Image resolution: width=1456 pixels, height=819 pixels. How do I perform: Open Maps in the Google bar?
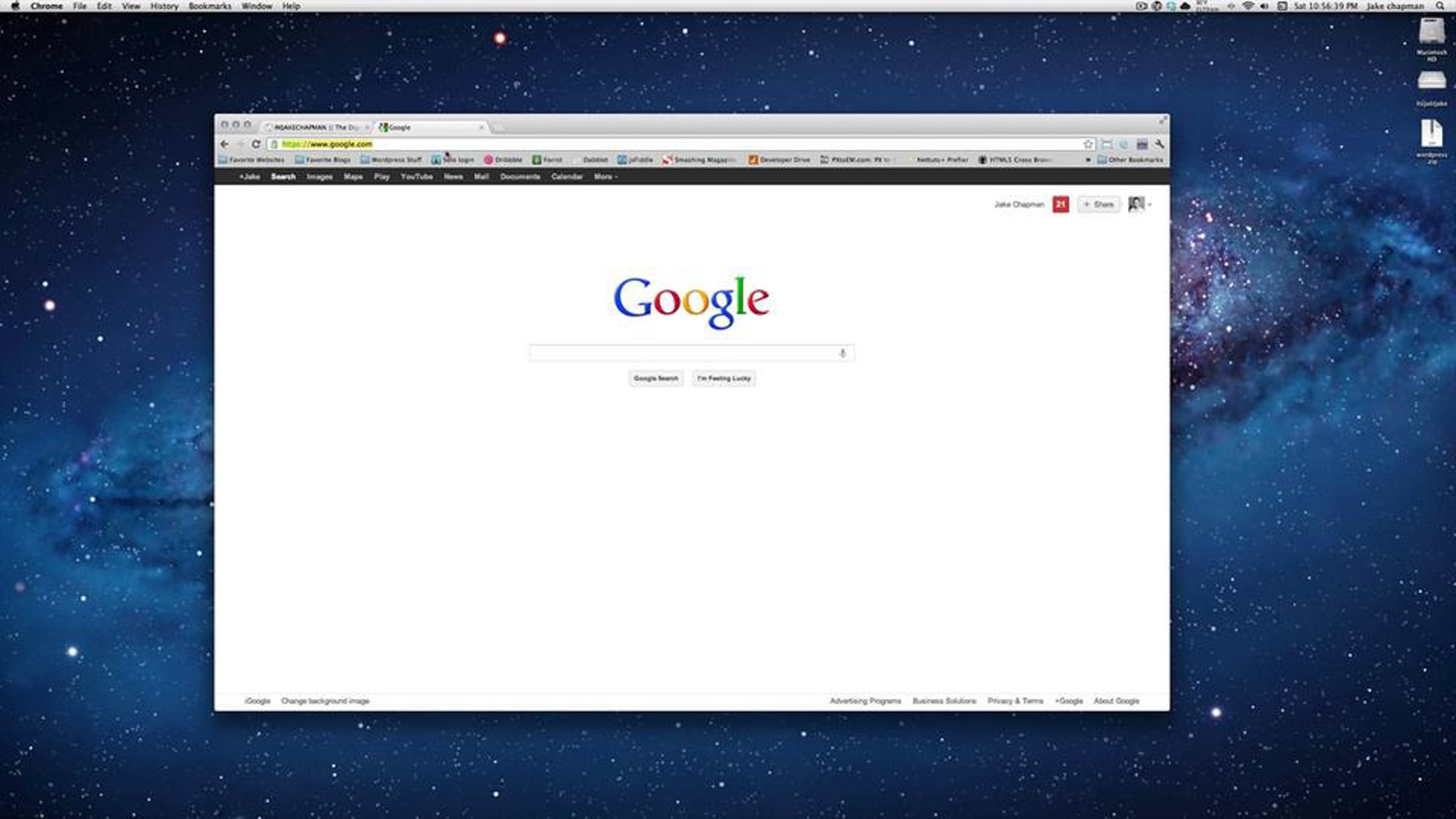coord(353,177)
